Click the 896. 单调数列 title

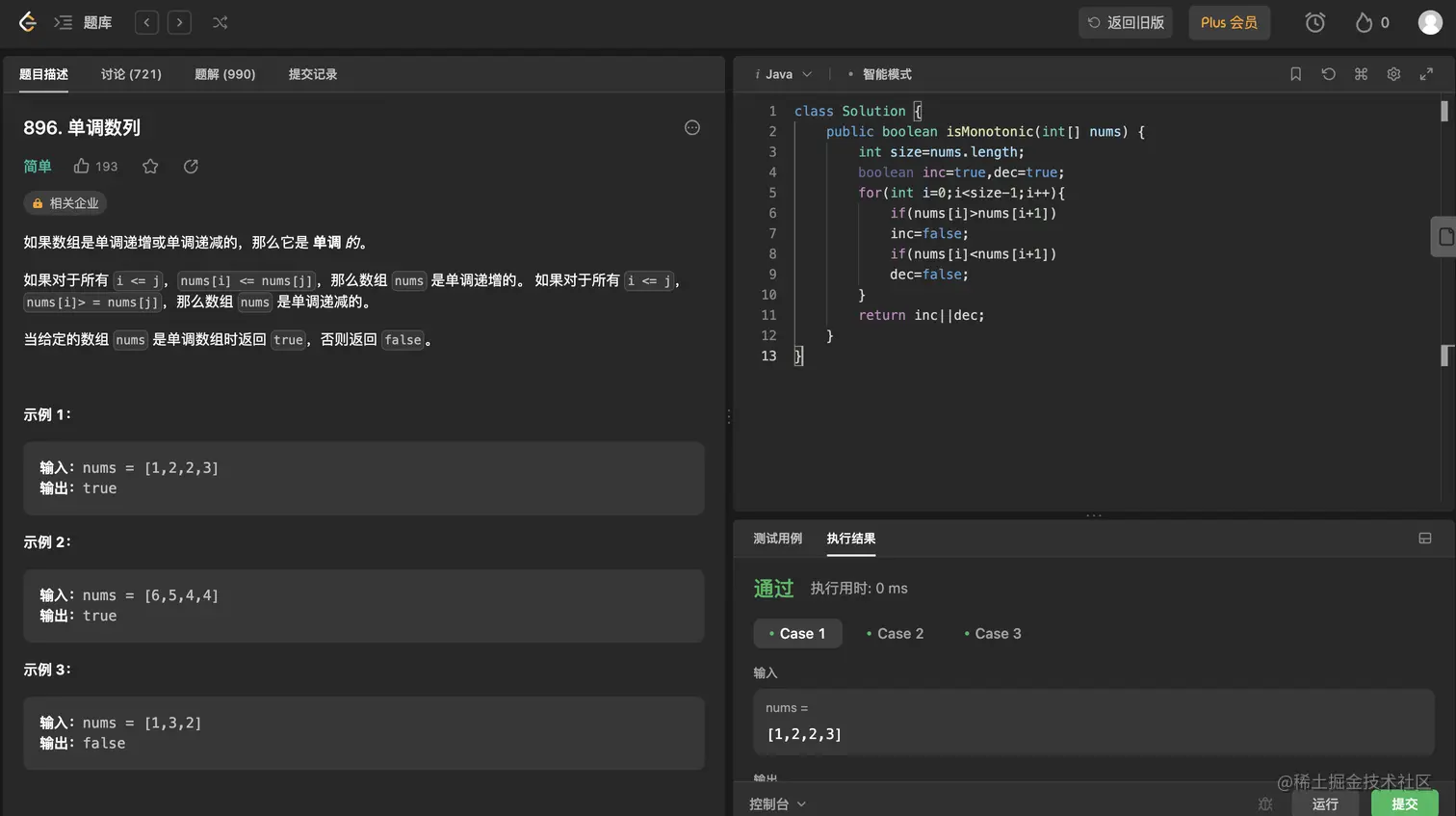pos(82,127)
